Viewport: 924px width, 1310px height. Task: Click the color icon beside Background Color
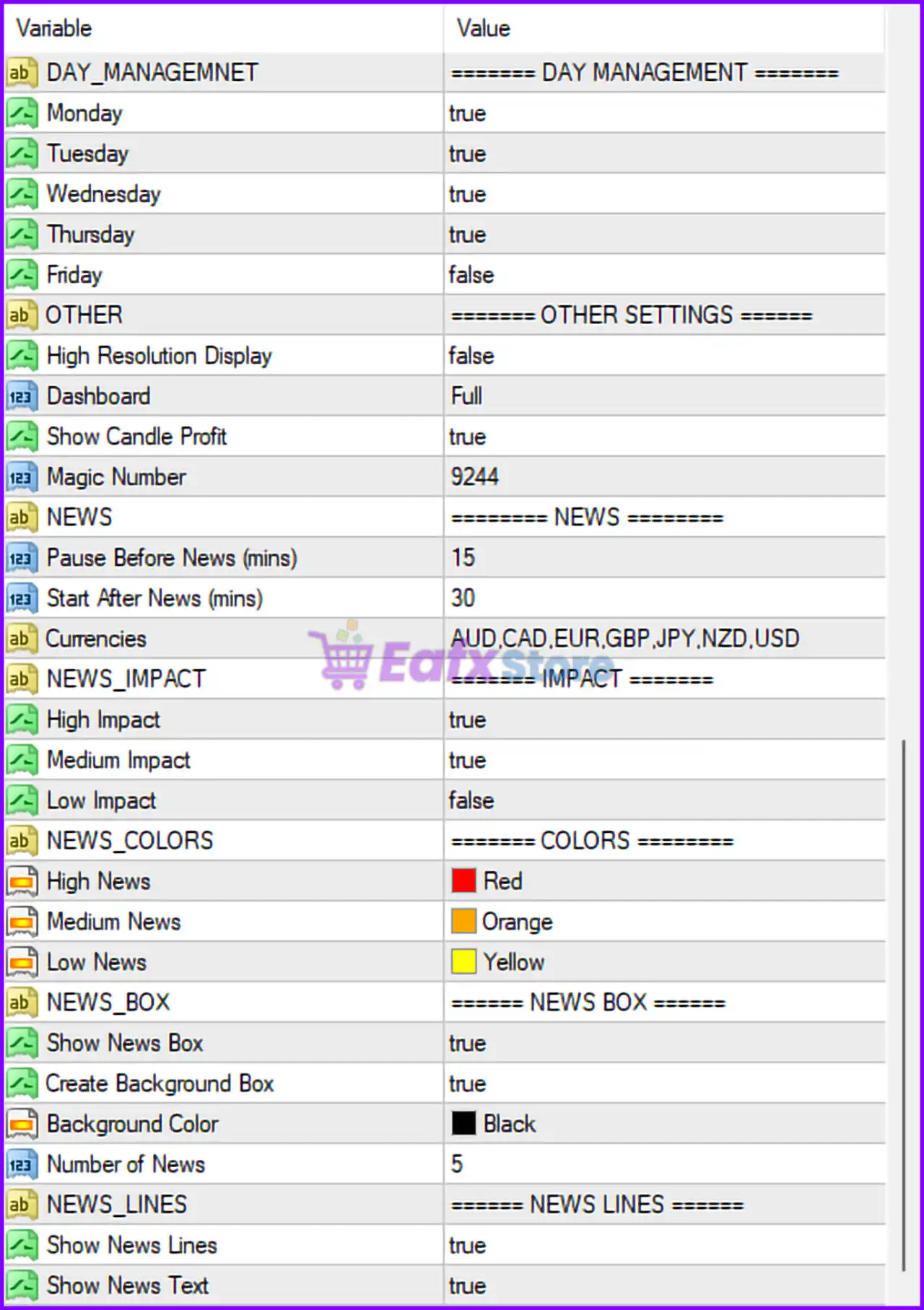point(22,1123)
